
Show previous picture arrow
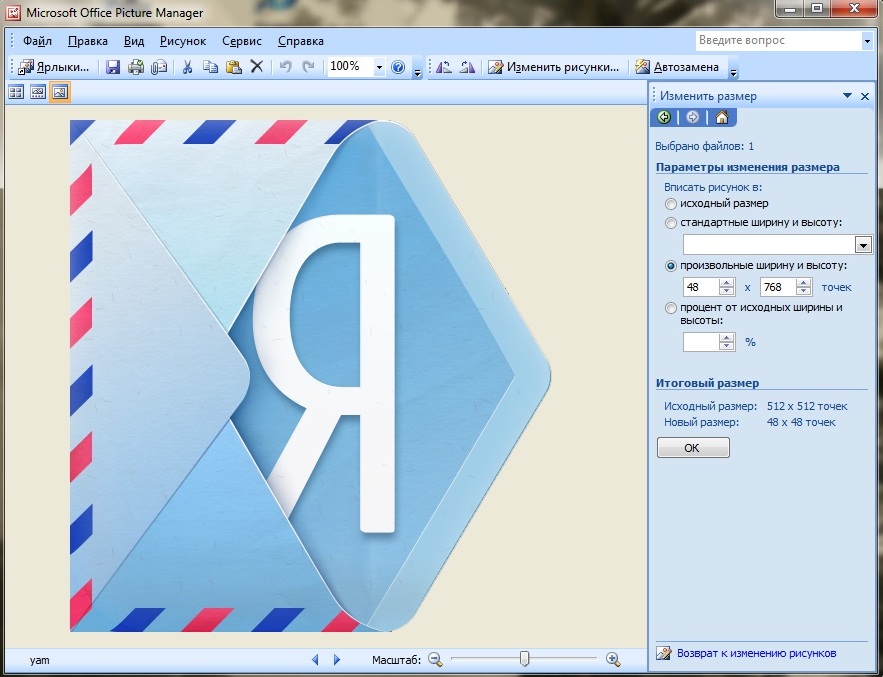click(315, 660)
